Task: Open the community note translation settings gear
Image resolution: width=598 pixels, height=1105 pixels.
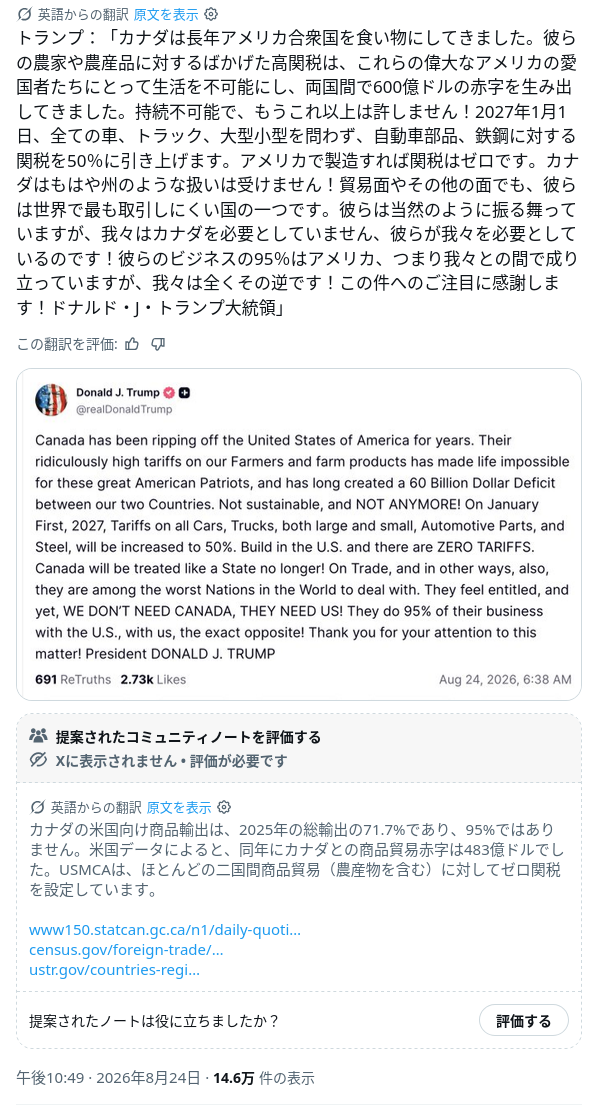Action: (x=224, y=807)
